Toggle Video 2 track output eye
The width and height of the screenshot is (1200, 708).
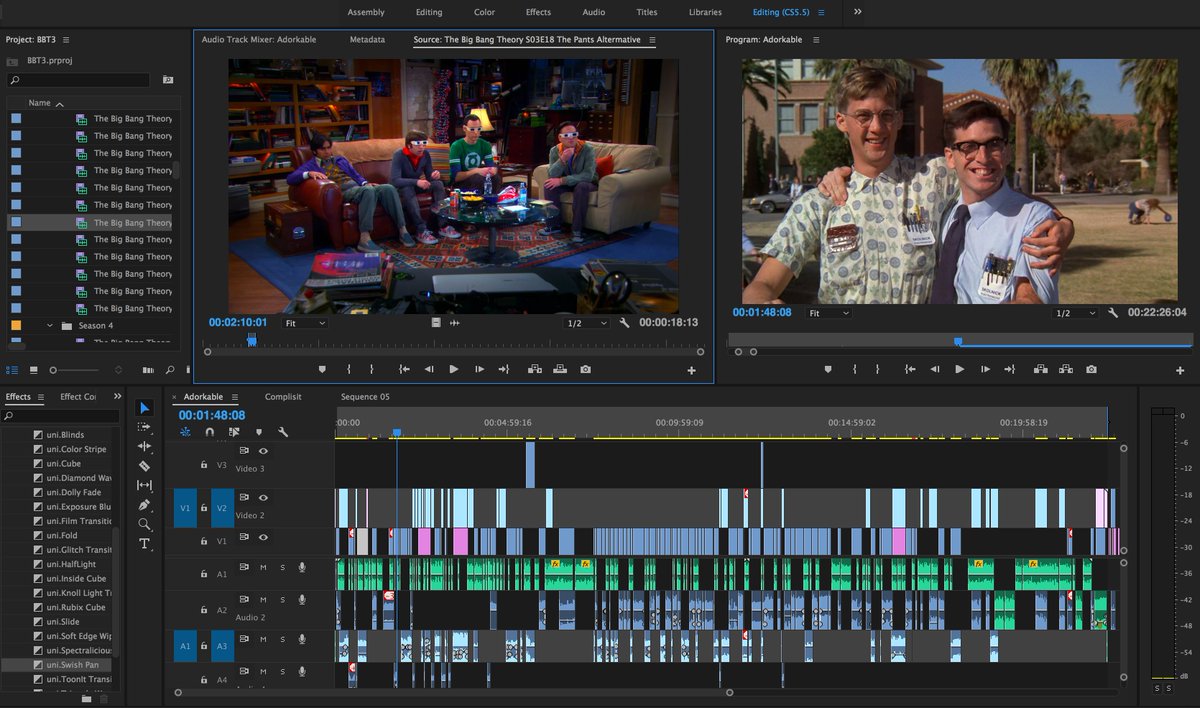[x=263, y=497]
